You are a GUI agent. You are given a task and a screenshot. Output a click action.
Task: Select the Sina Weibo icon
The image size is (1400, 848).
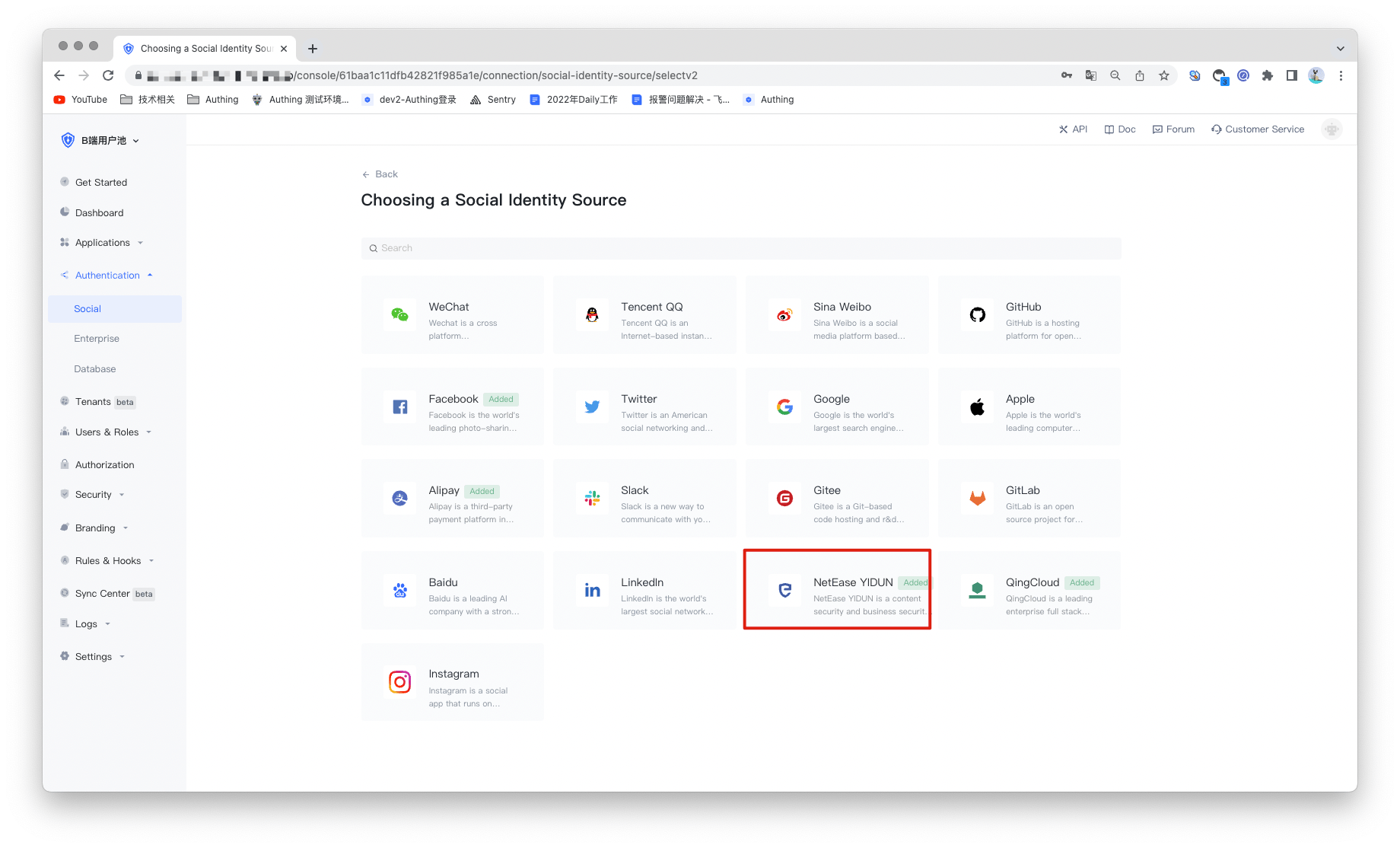tap(784, 314)
